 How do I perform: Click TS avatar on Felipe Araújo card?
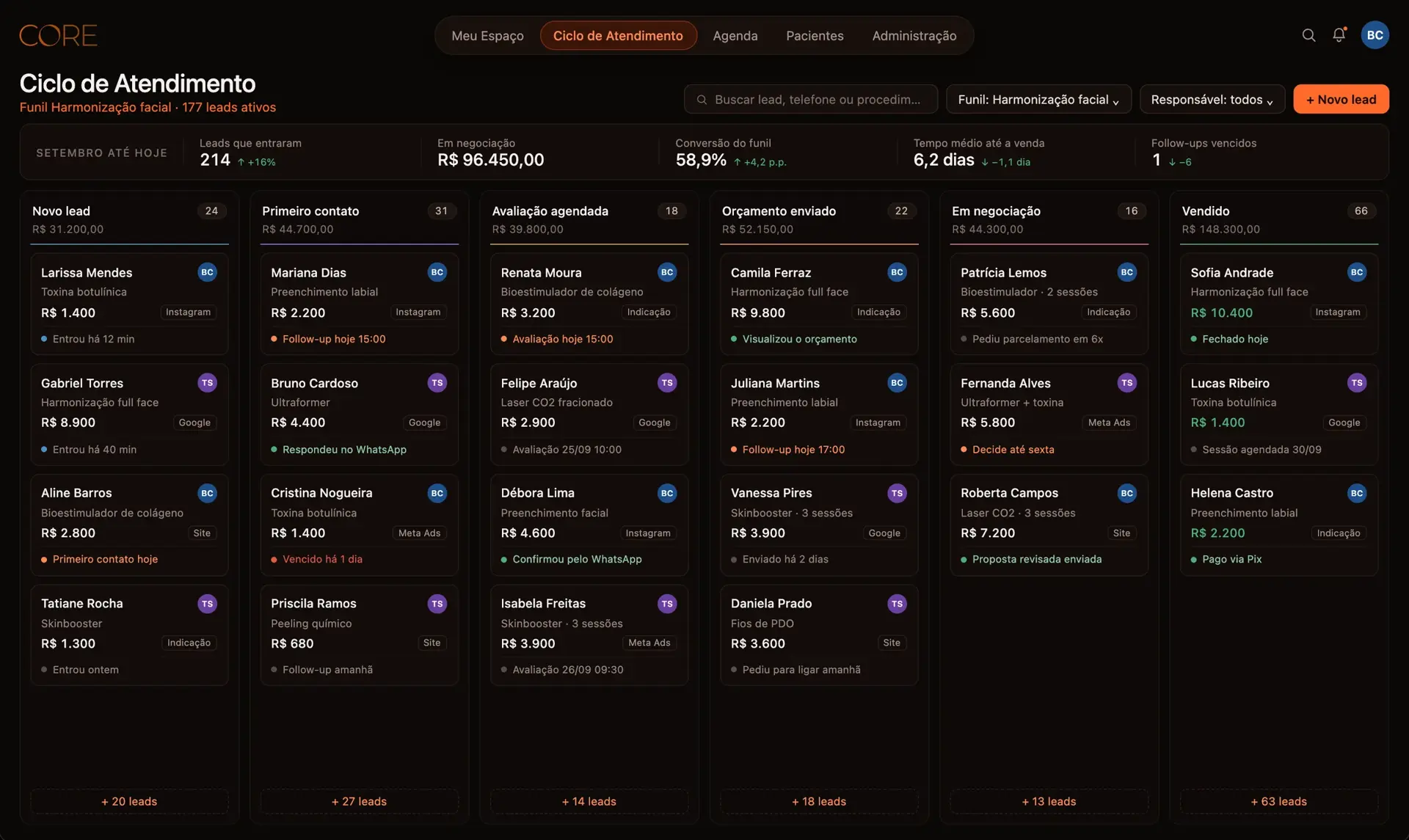667,383
